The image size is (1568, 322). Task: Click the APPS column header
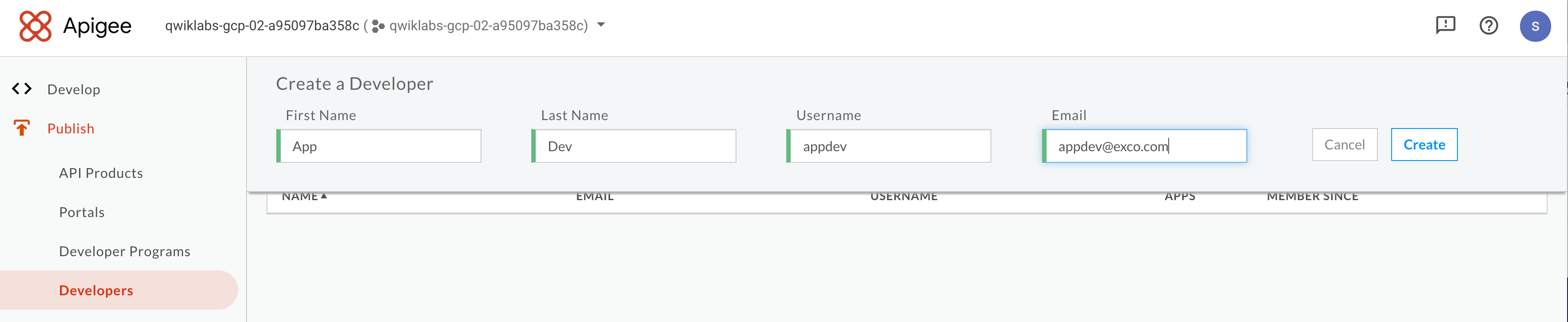[1180, 197]
